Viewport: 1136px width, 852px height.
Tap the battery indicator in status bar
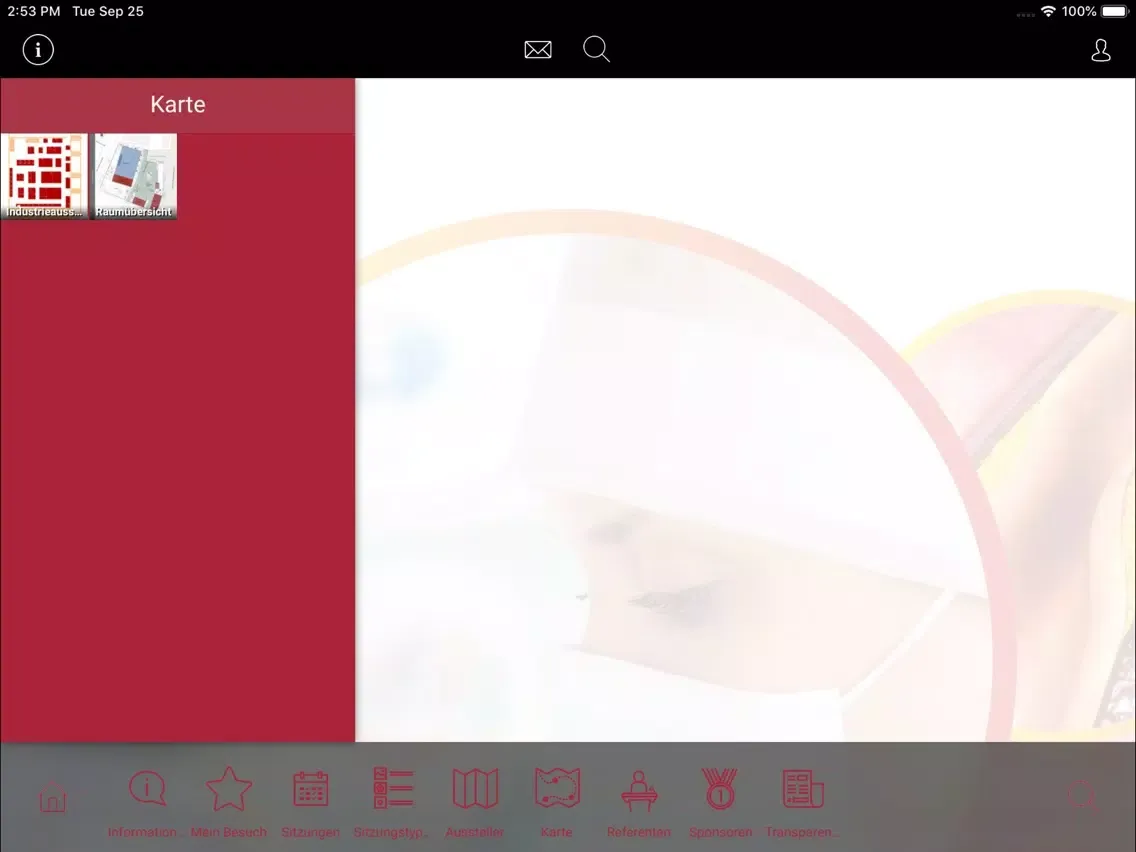pos(1115,12)
